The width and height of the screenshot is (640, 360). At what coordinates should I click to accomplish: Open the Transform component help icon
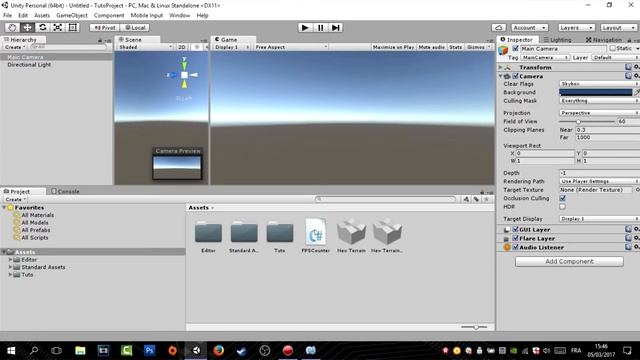[628, 67]
